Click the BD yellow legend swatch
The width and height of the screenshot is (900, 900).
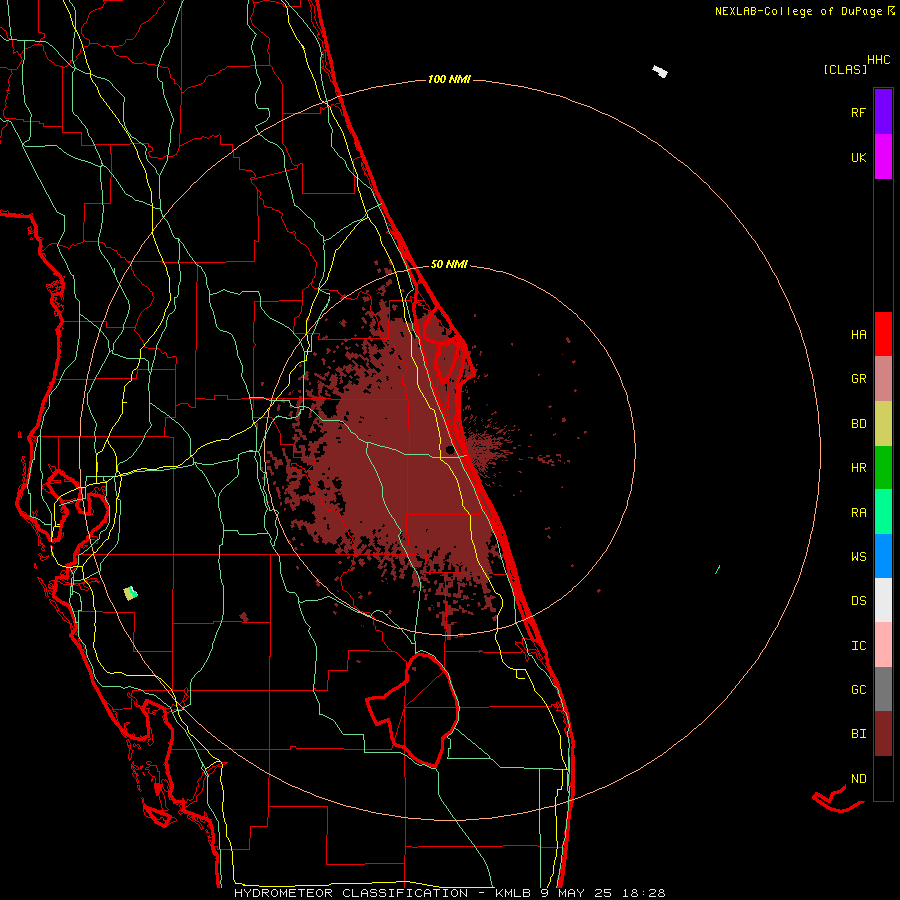pos(883,424)
